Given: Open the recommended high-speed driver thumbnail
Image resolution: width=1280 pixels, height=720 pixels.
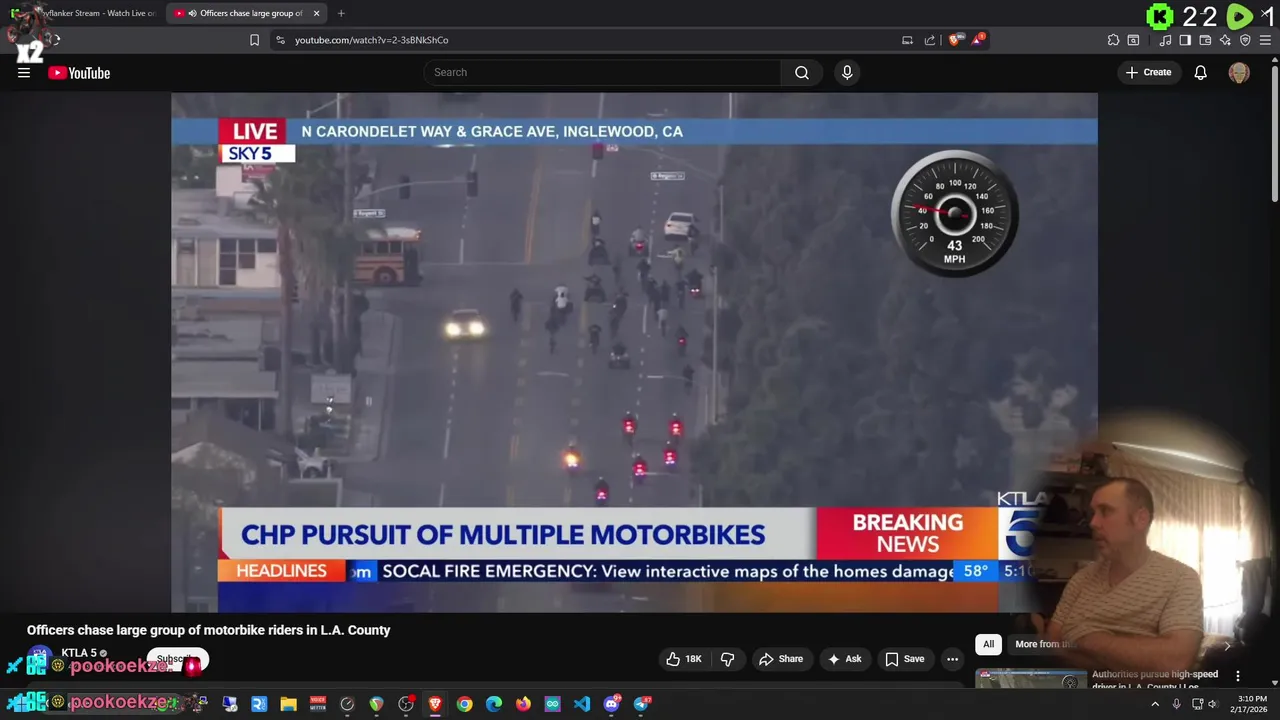Looking at the screenshot, I should pyautogui.click(x=1031, y=680).
